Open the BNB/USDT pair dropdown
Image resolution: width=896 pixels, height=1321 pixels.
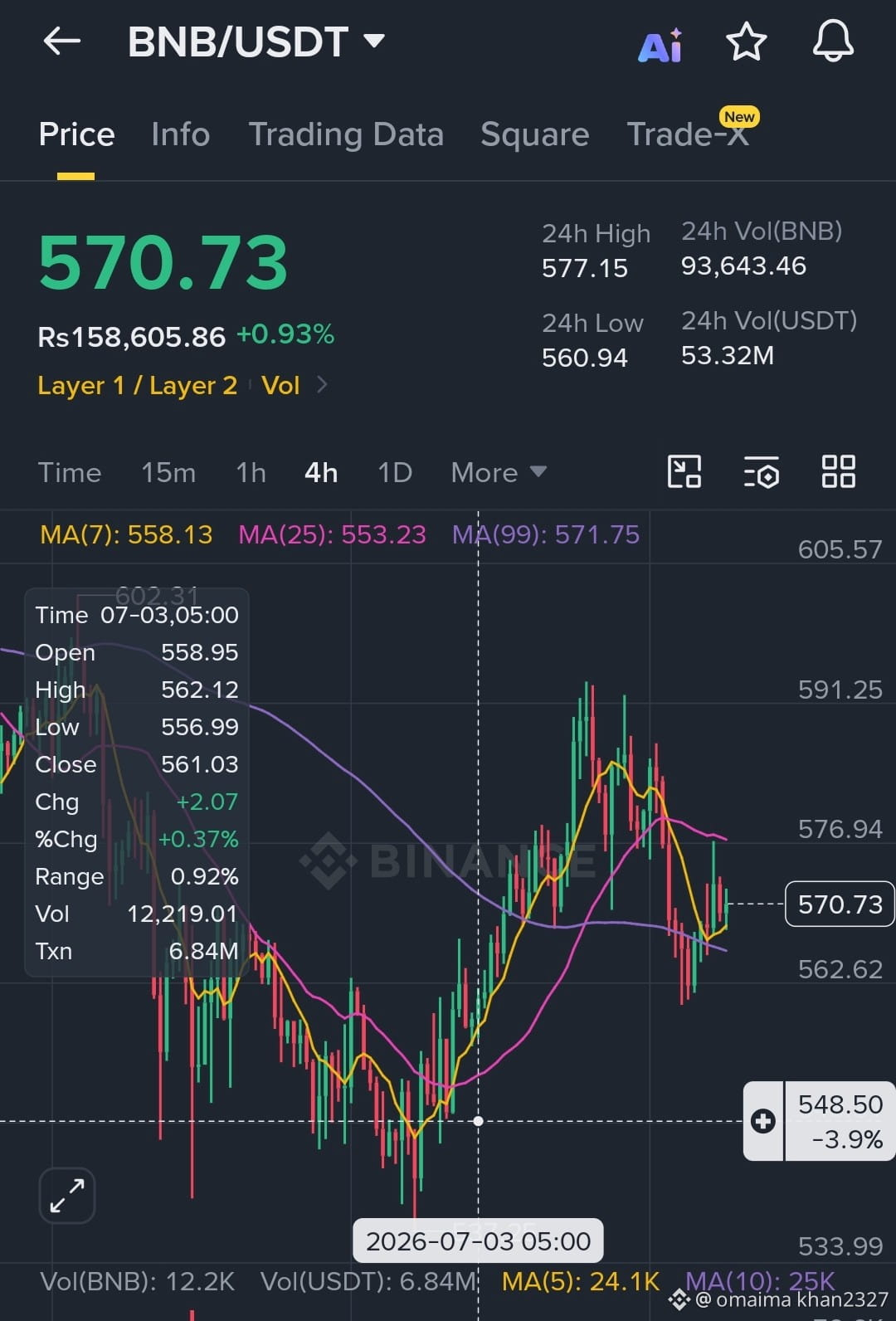point(256,41)
